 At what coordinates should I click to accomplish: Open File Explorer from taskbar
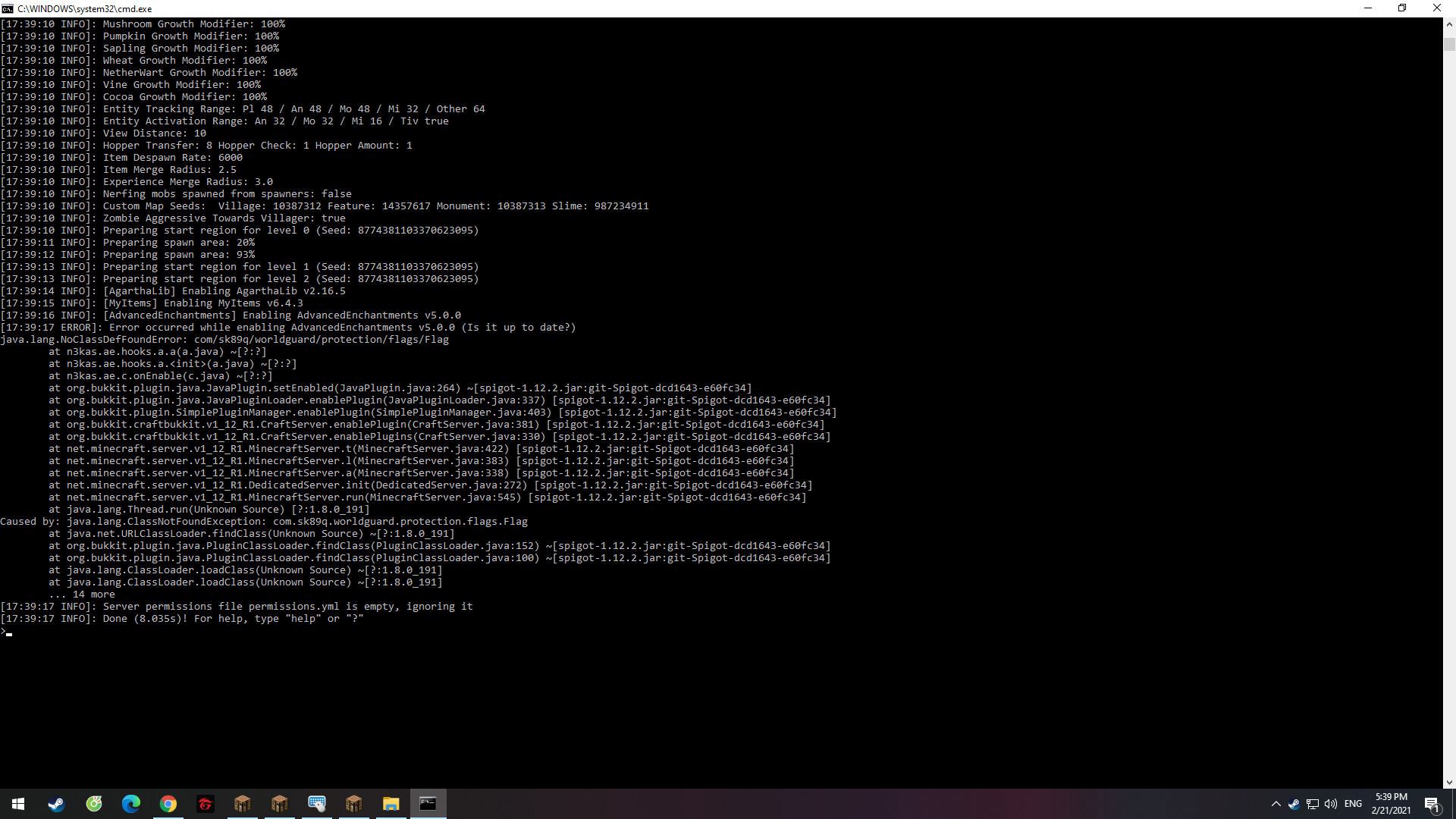tap(391, 804)
